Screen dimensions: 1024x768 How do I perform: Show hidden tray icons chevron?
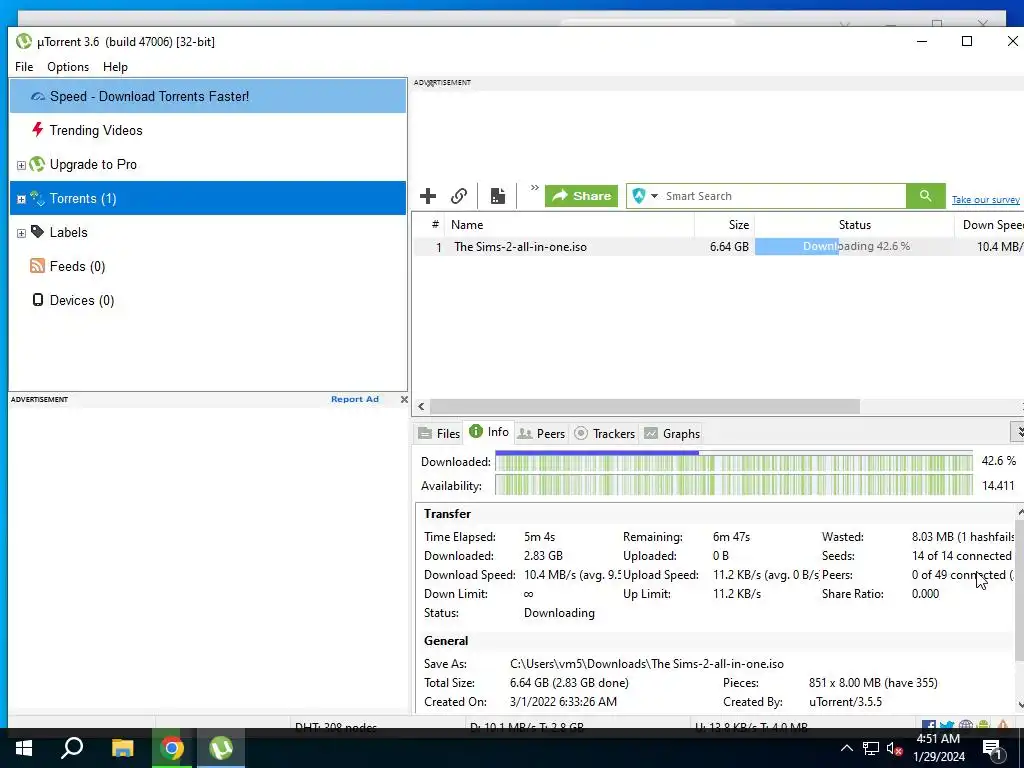pyautogui.click(x=846, y=748)
